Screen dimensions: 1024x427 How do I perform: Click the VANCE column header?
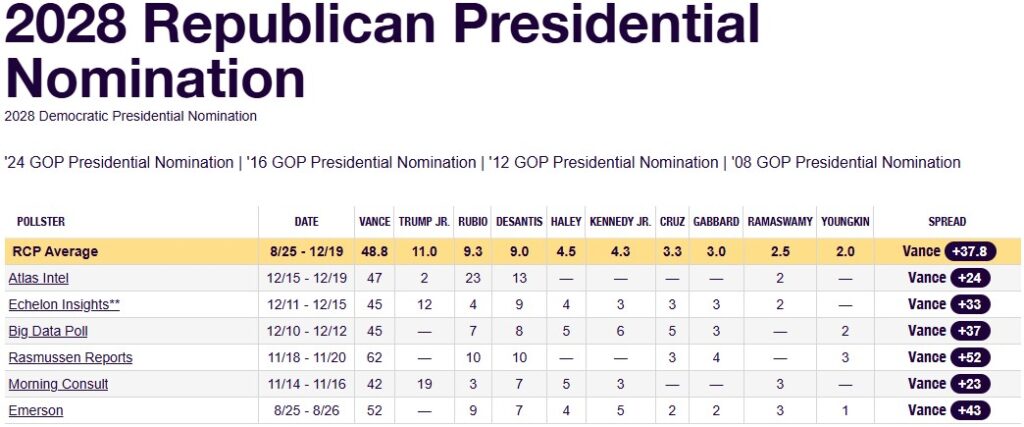[x=375, y=222]
